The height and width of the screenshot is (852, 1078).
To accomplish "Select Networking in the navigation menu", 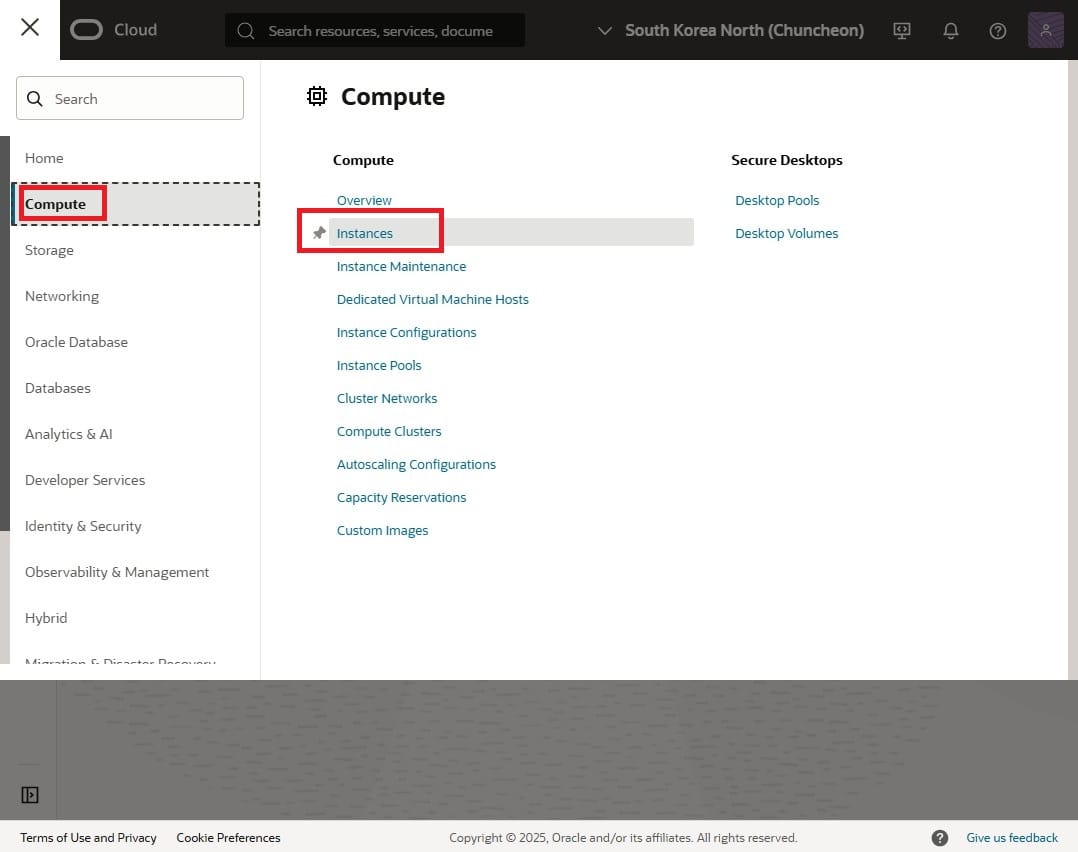I will coord(62,296).
